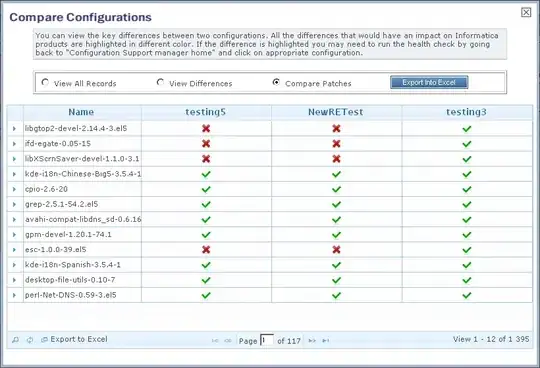Expand the libgtop2-devel-2.14.4-3.el5 row

pyautogui.click(x=14, y=128)
